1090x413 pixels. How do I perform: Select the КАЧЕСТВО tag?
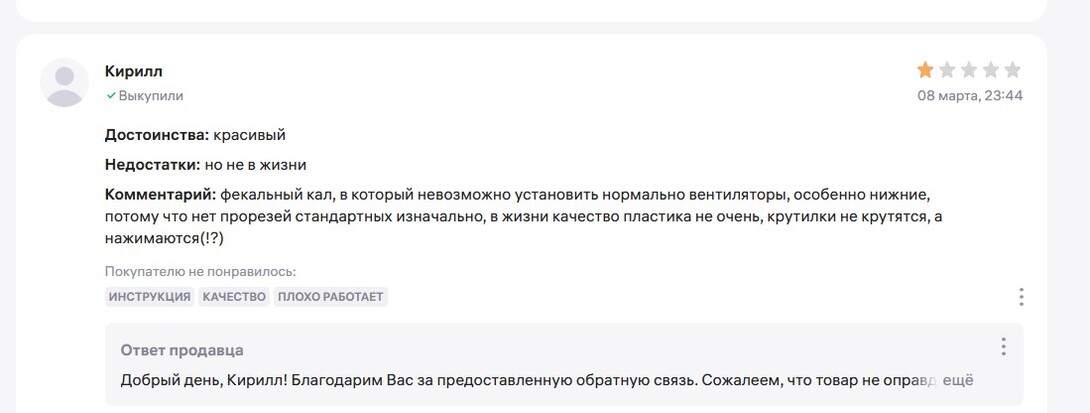click(x=234, y=297)
